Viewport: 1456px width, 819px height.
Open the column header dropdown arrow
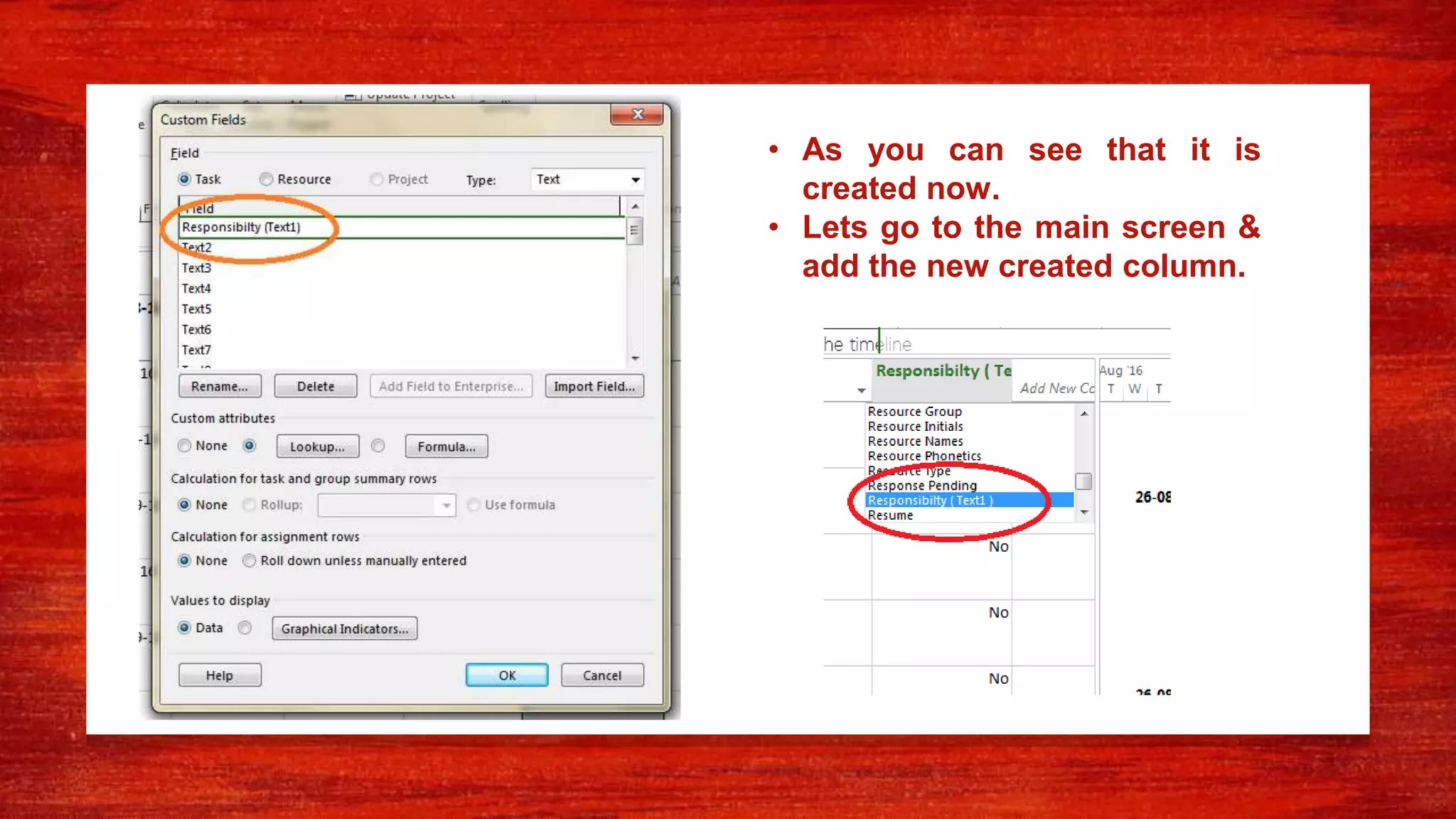[x=862, y=390]
